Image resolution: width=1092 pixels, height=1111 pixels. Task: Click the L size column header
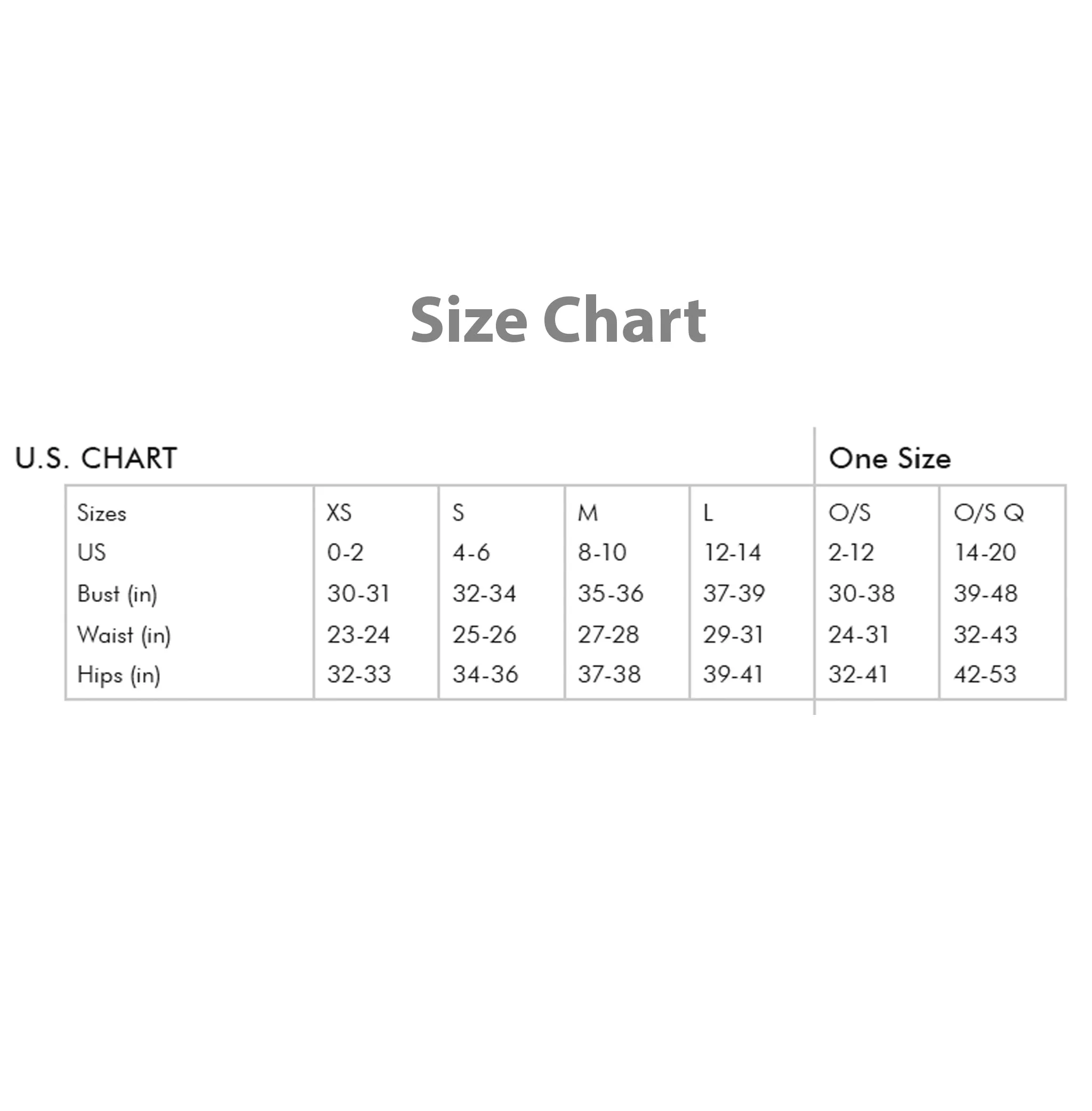[708, 512]
